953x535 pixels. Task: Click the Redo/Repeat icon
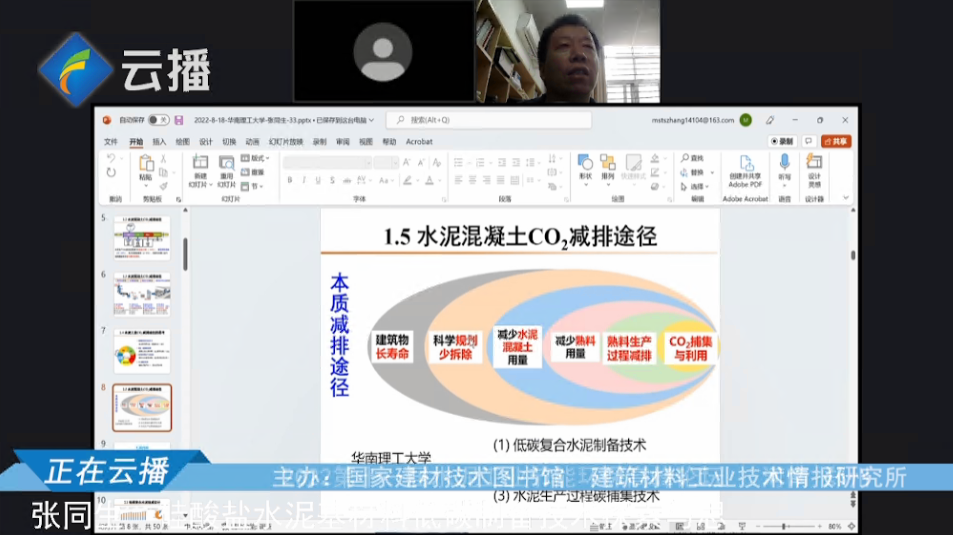(x=111, y=173)
